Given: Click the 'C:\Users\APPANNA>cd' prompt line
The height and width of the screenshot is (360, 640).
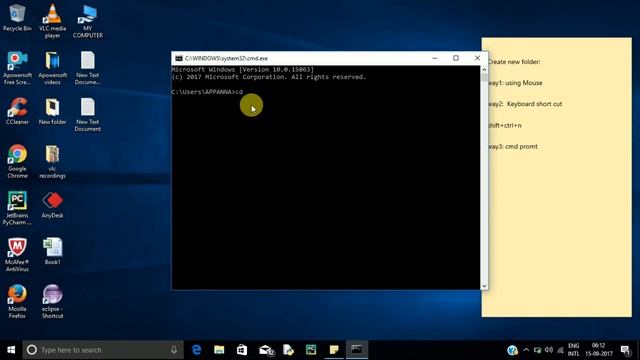Looking at the screenshot, I should (207, 92).
